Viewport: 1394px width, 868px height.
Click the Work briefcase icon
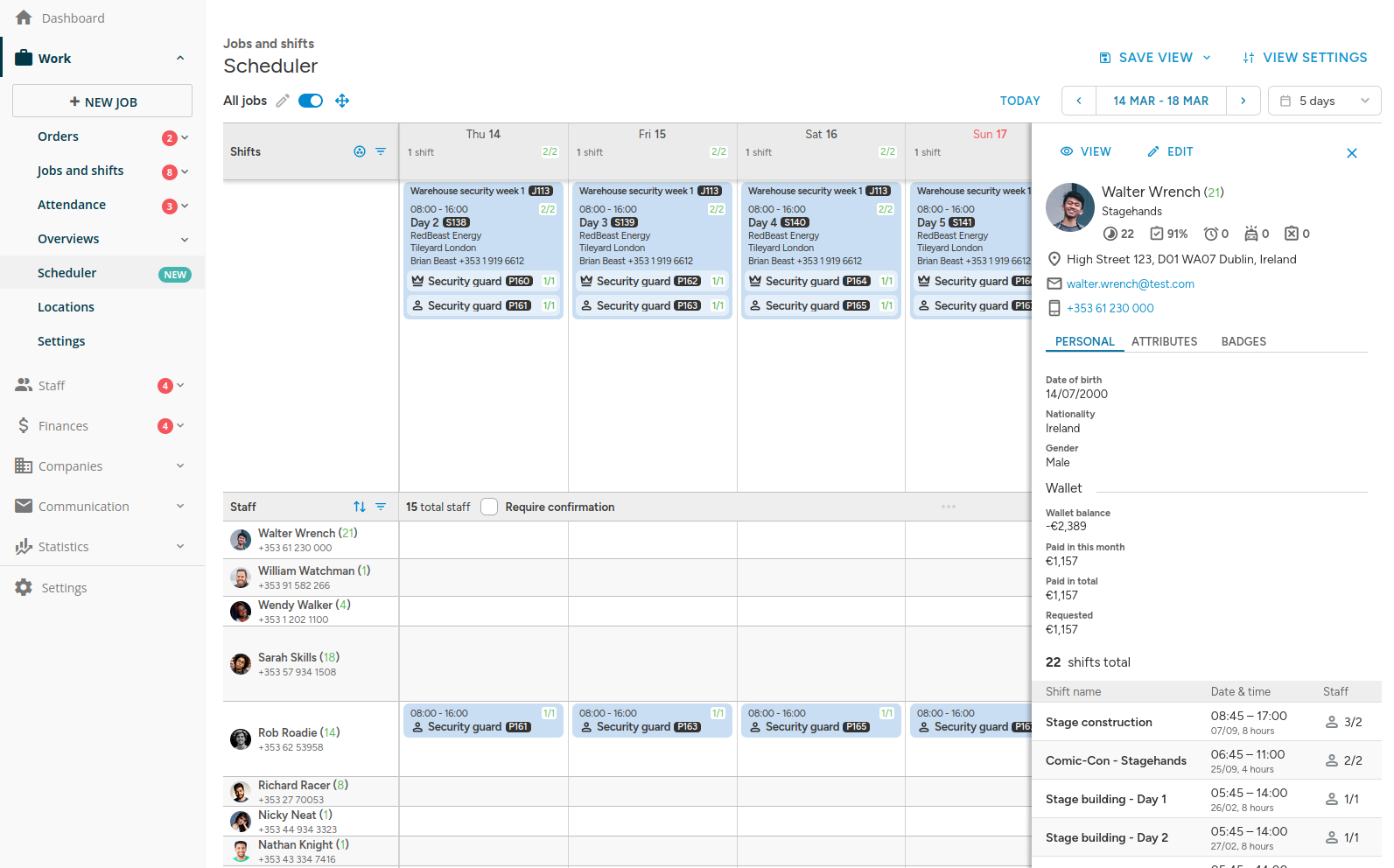click(x=24, y=58)
